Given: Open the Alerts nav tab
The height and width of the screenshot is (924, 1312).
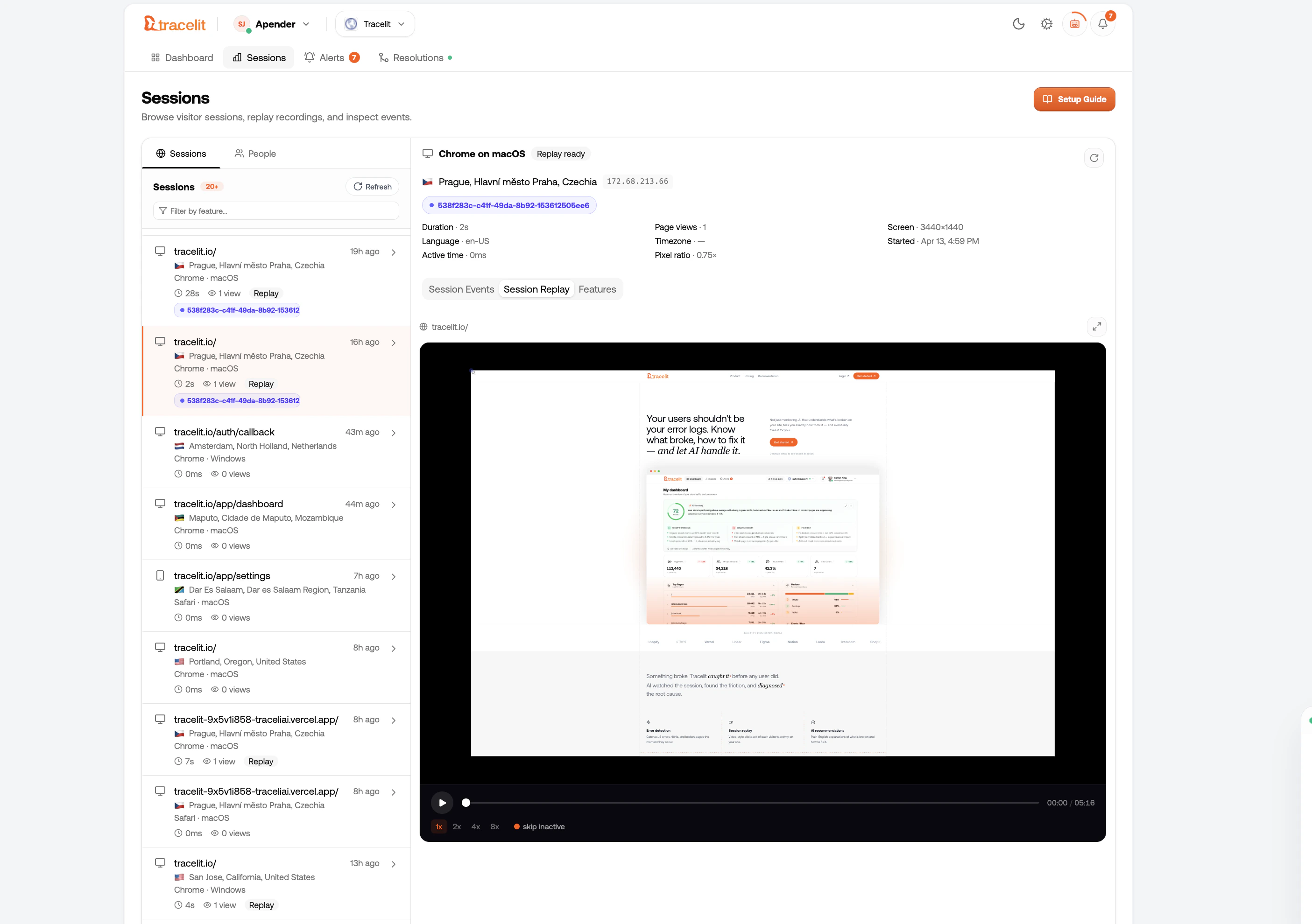Looking at the screenshot, I should (332, 58).
